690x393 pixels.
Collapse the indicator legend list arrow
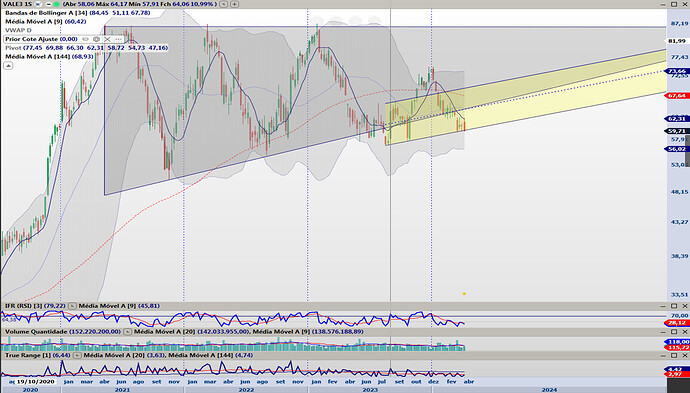coord(8,66)
